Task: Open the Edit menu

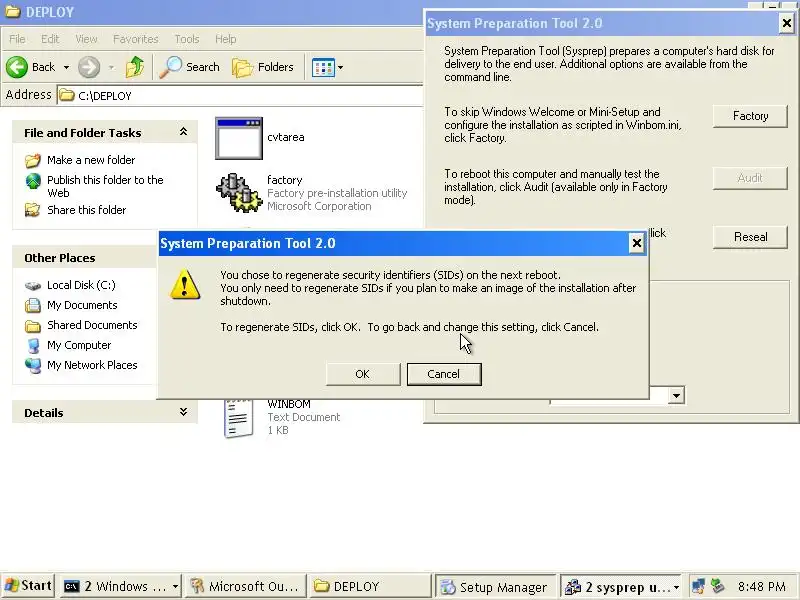Action: click(x=50, y=39)
